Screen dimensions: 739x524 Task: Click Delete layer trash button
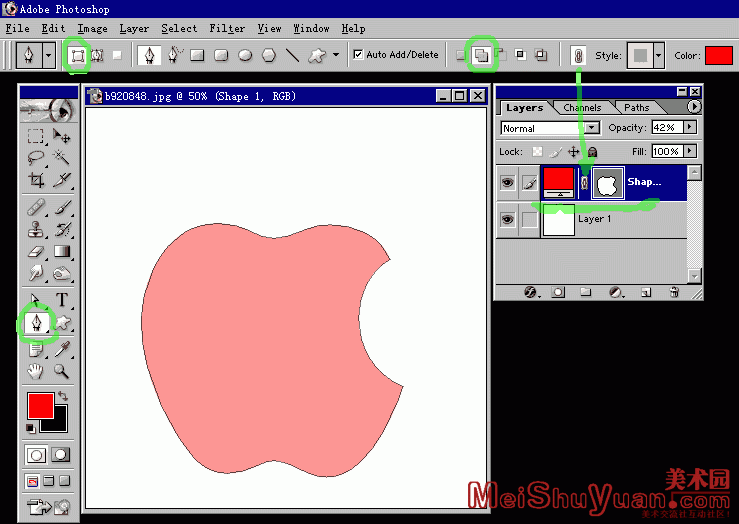[674, 293]
